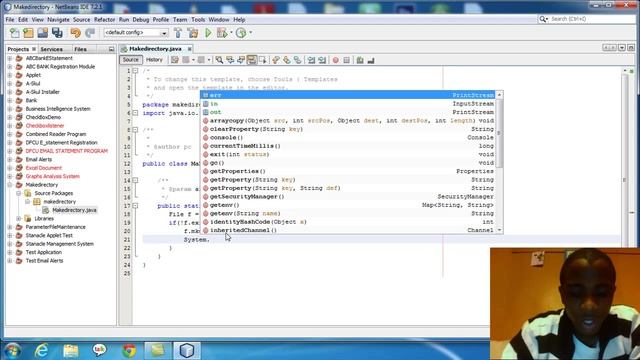Click the Comment icon in editor toolbar
Image resolution: width=640 pixels, height=360 pixels.
tap(360, 60)
